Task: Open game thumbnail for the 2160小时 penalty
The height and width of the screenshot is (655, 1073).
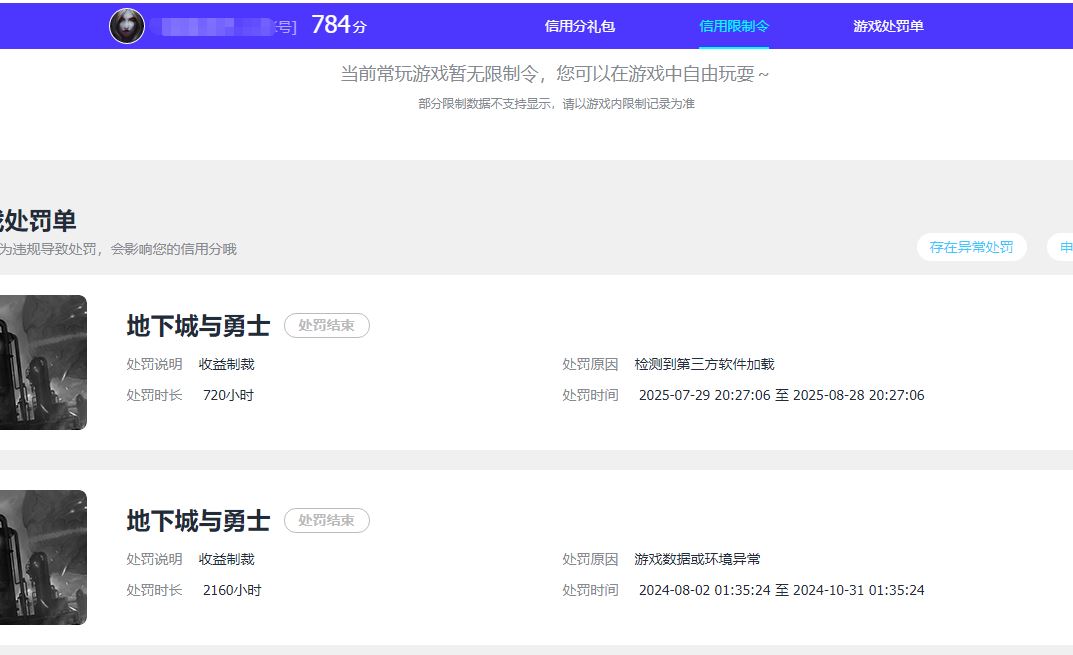Action: click(x=43, y=557)
